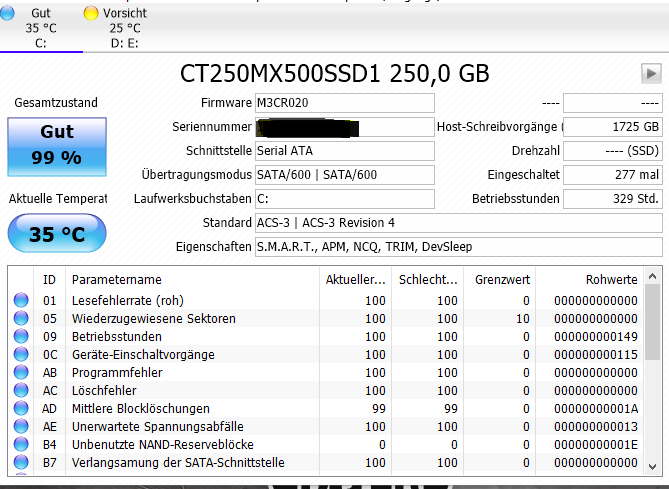Click the Grenzwert column header

(500, 279)
